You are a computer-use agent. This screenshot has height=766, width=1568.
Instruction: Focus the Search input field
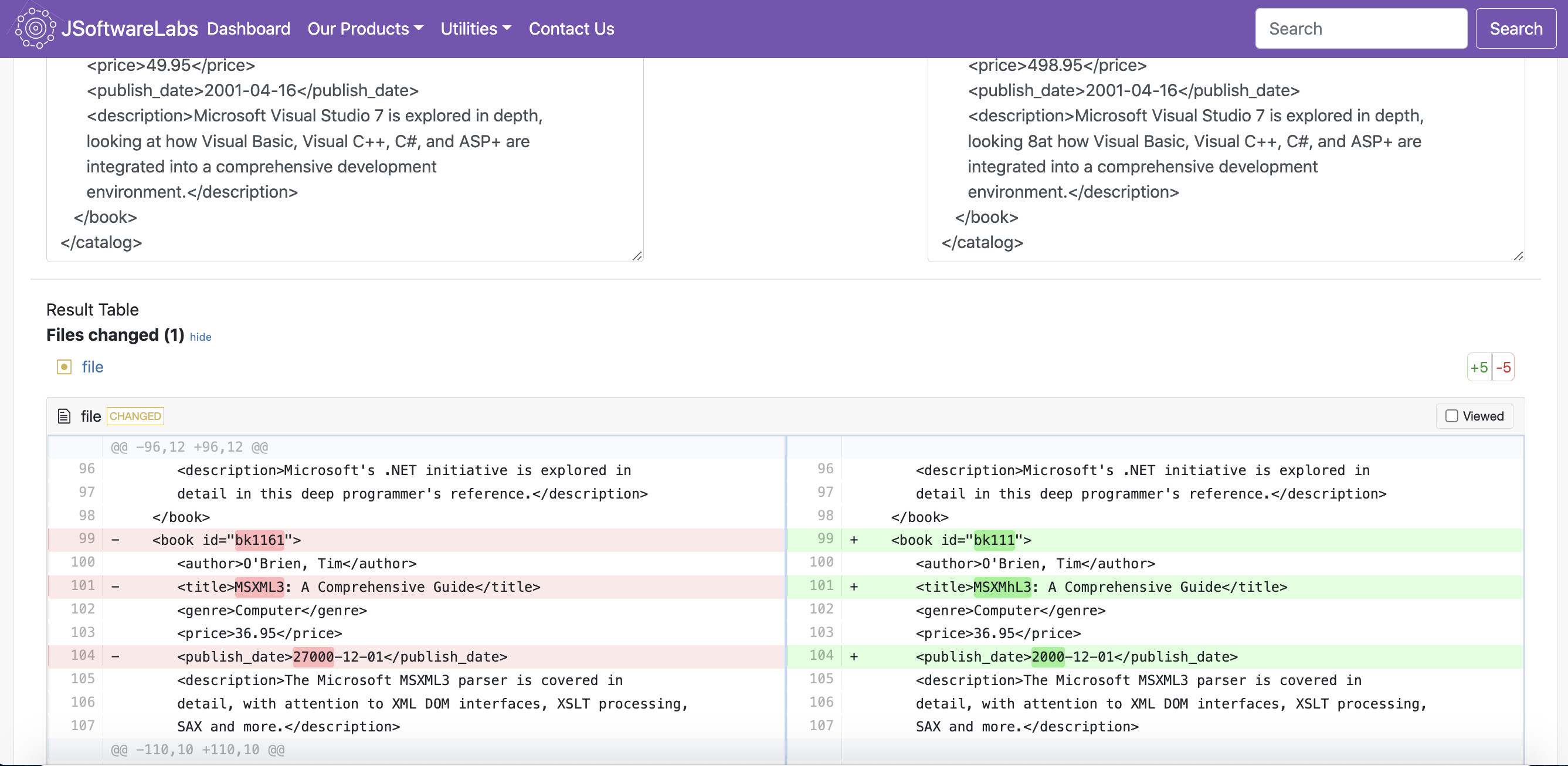[1361, 29]
